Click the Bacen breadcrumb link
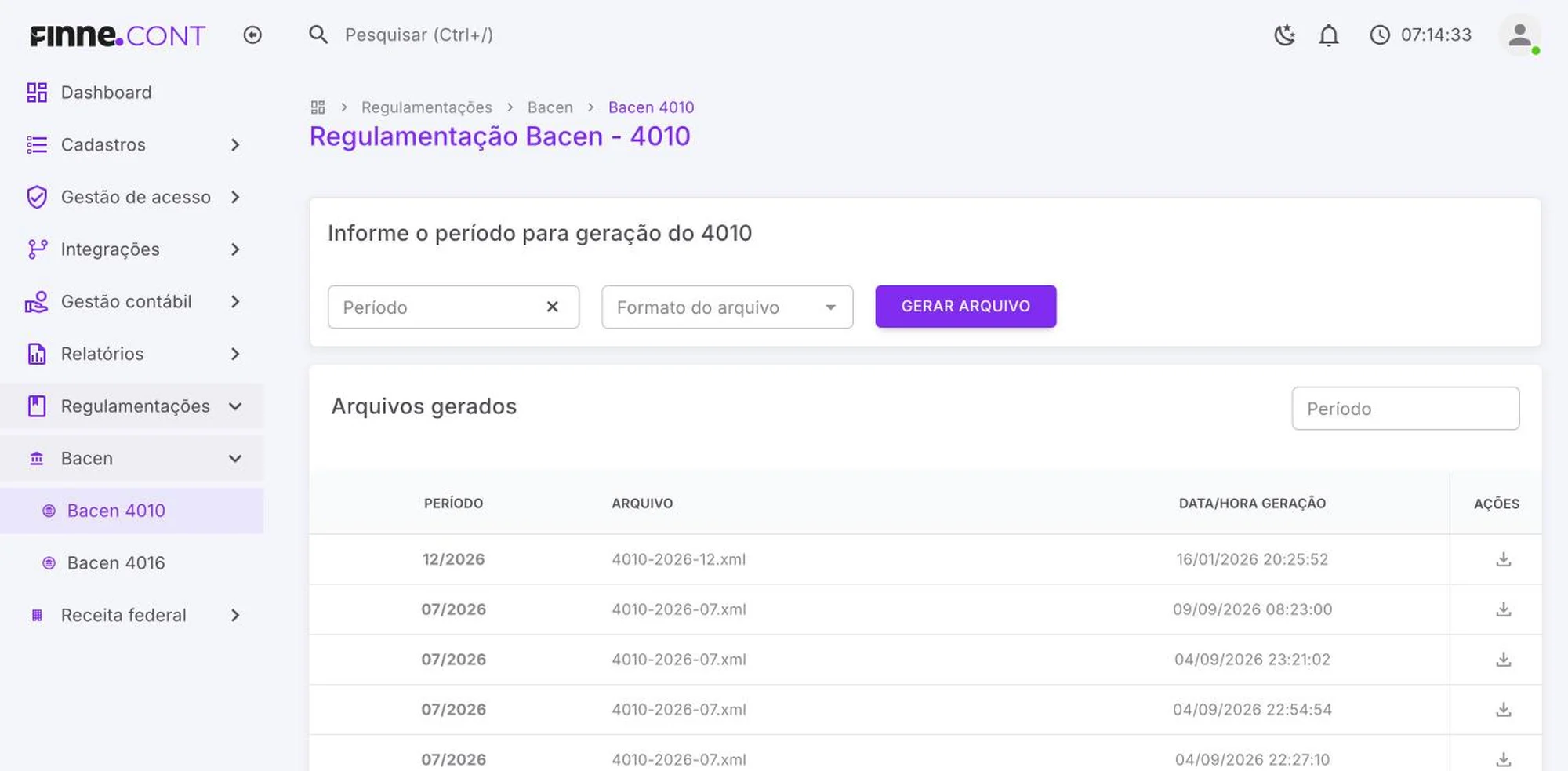Image resolution: width=1568 pixels, height=771 pixels. coord(550,107)
